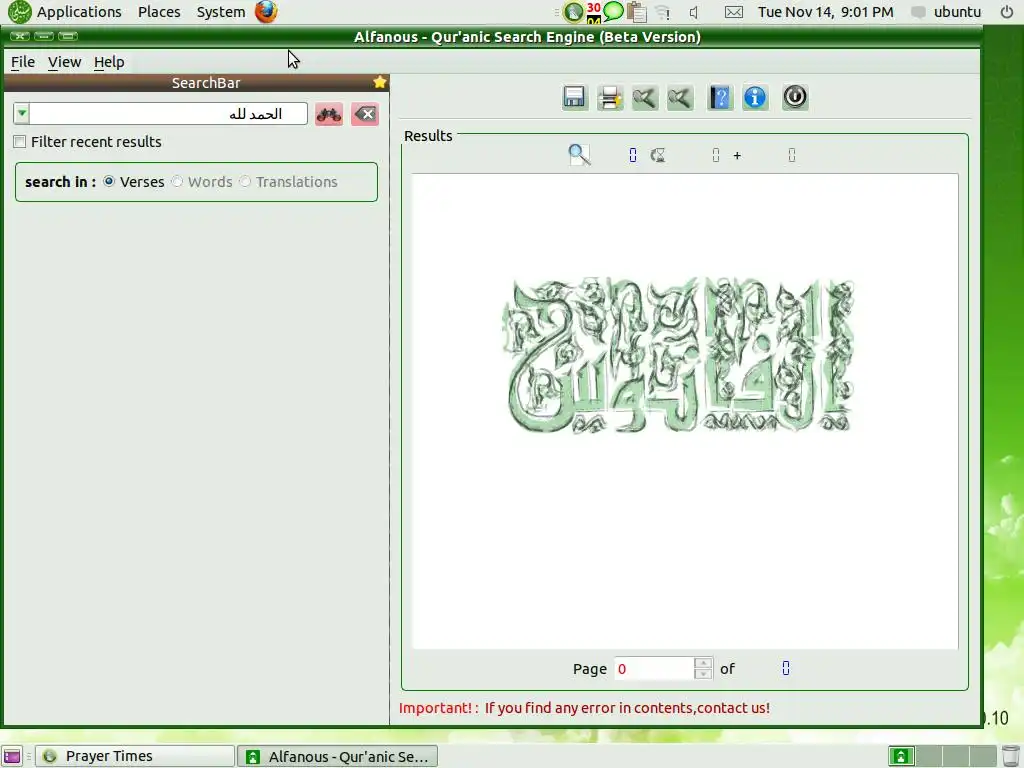Click the tool icon beside the printer
The image size is (1024, 768).
point(645,98)
